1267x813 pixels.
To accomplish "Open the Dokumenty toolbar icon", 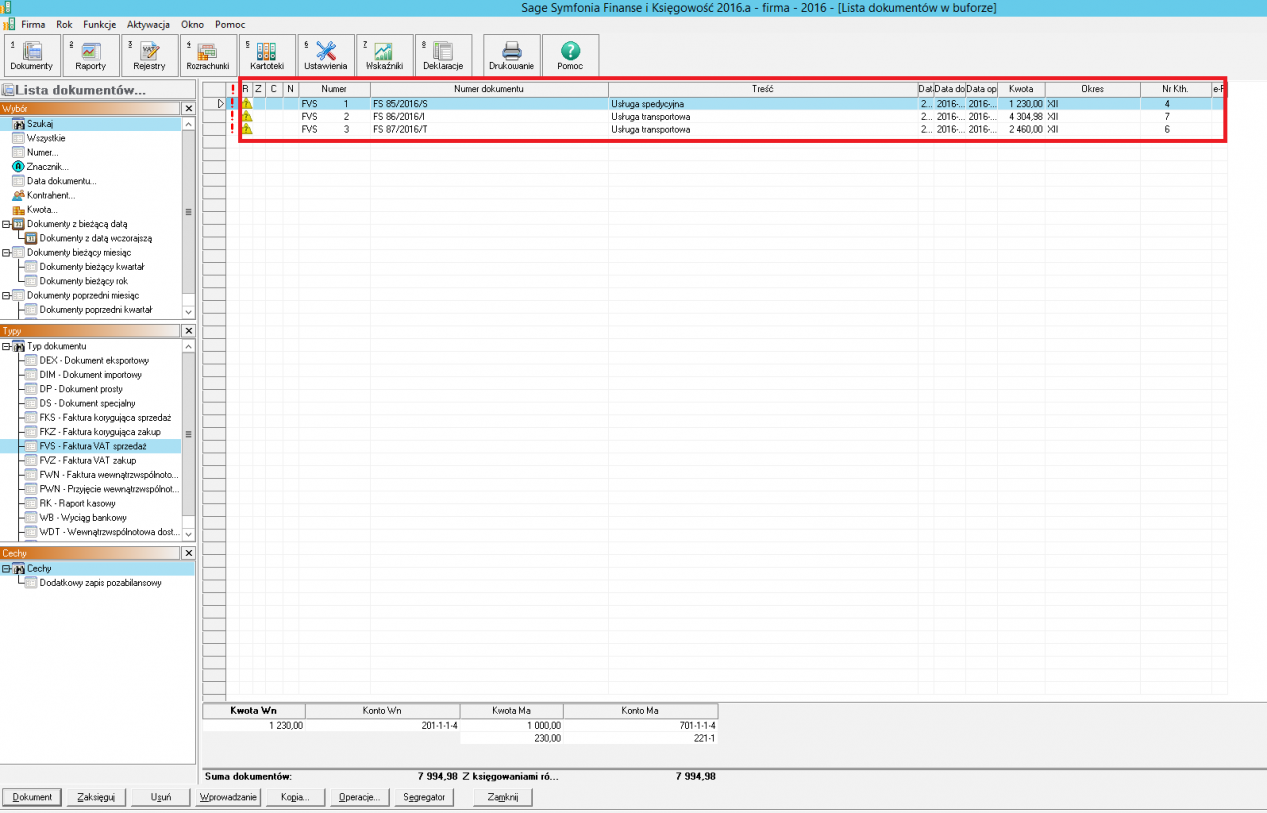I will coord(31,55).
